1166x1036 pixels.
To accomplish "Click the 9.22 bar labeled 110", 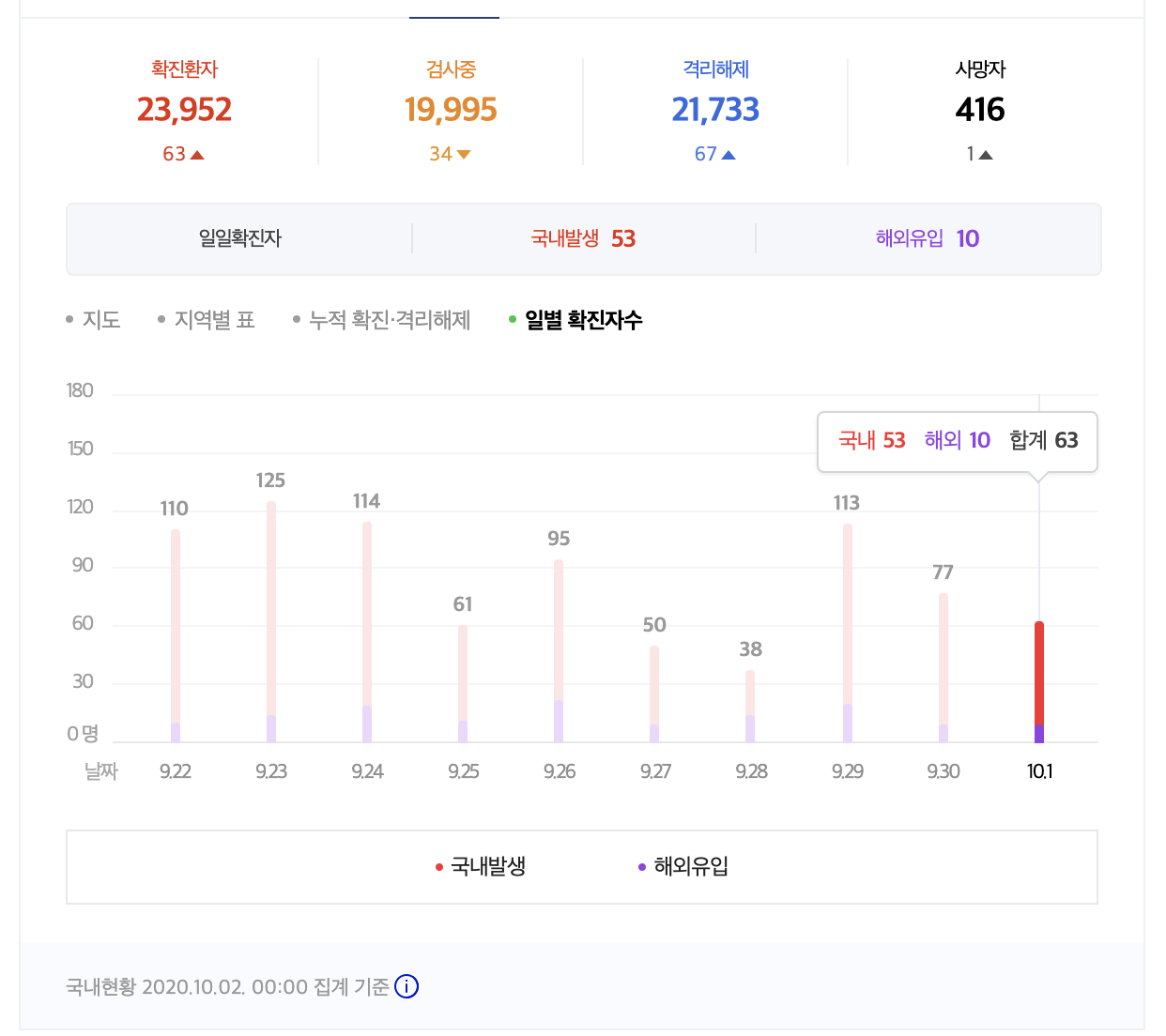I will (x=176, y=636).
